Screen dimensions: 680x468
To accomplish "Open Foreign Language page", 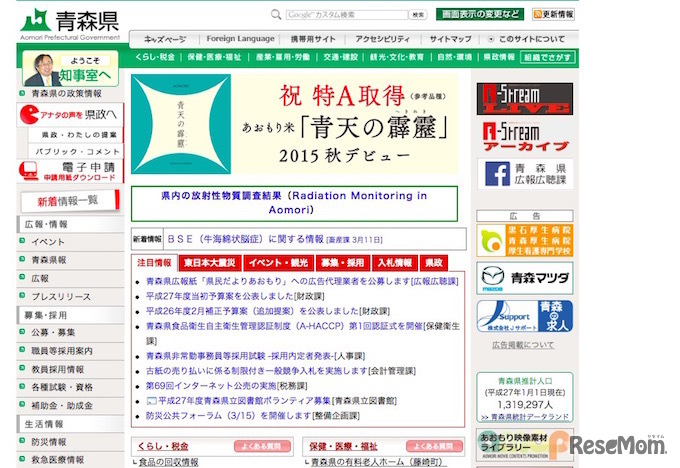I will (x=240, y=39).
